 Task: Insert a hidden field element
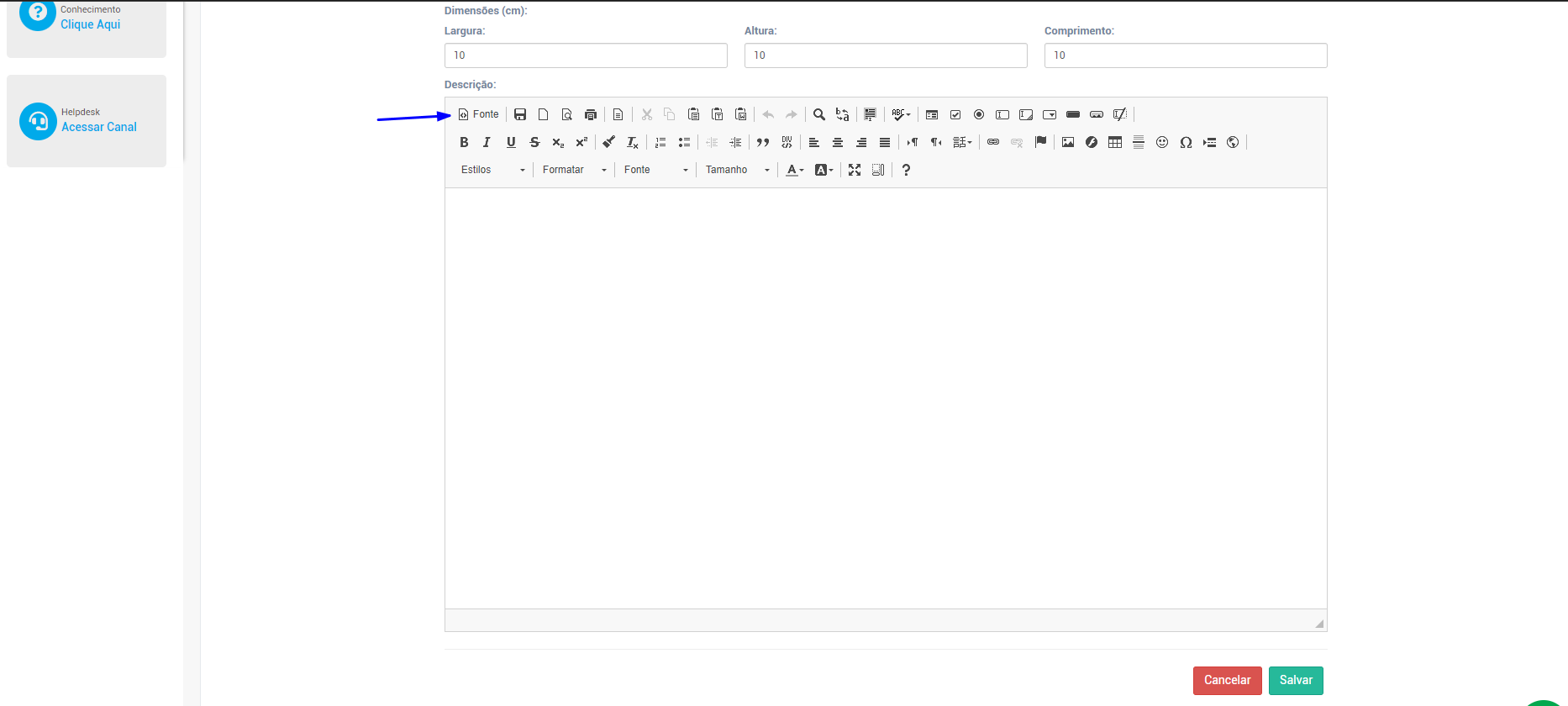1120,114
